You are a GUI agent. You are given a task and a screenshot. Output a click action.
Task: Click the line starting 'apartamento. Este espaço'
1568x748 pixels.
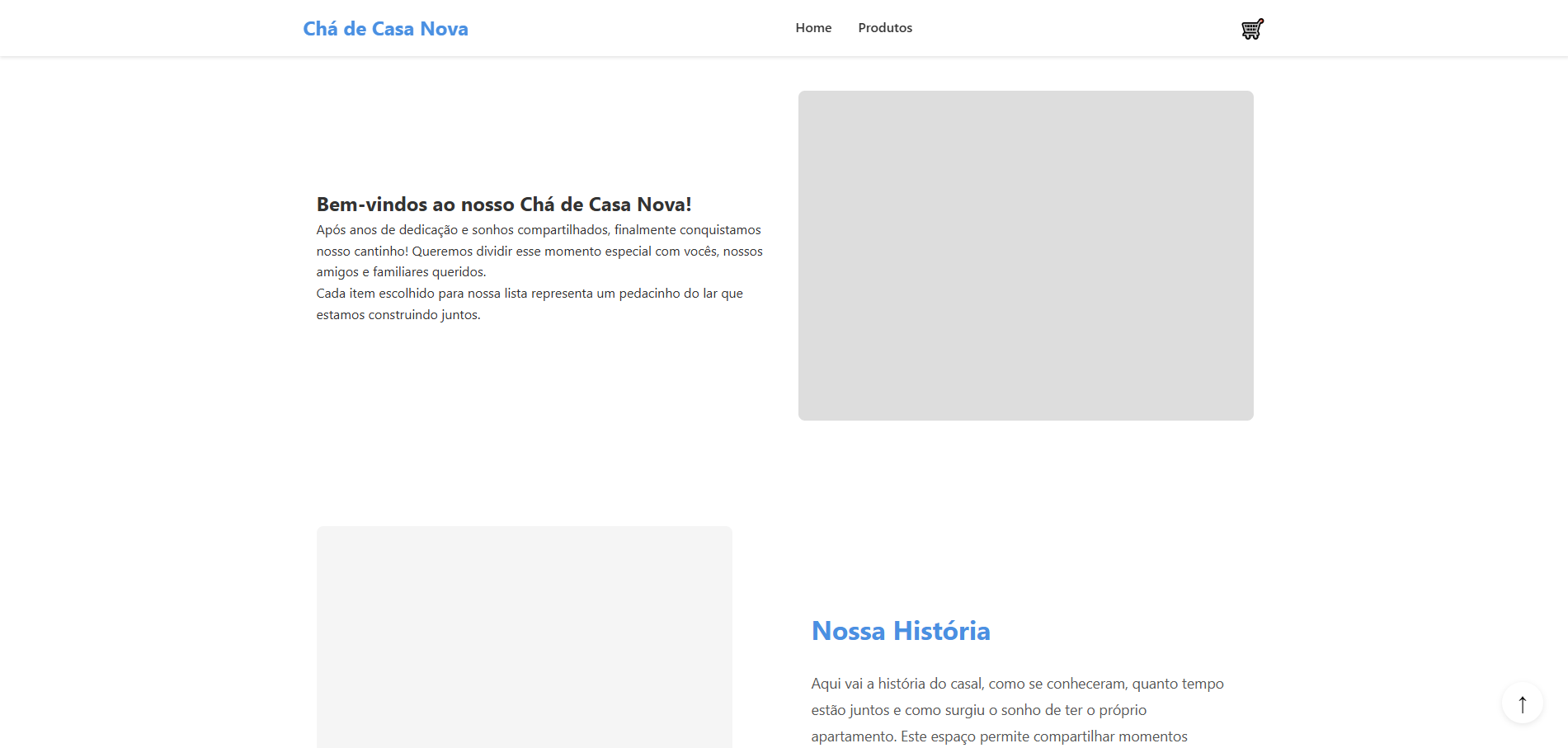click(998, 736)
